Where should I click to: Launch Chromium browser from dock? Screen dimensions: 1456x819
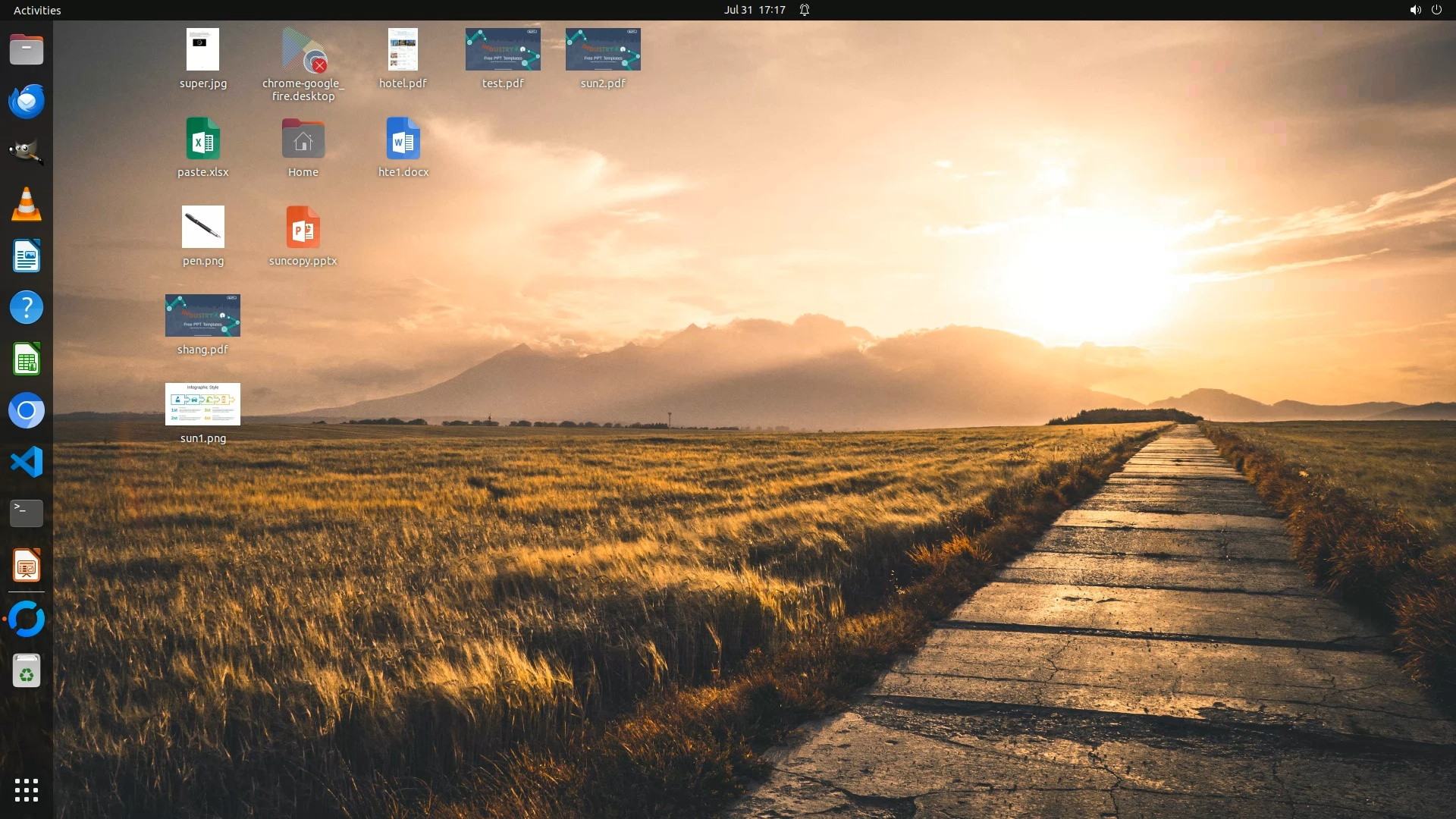point(27,411)
